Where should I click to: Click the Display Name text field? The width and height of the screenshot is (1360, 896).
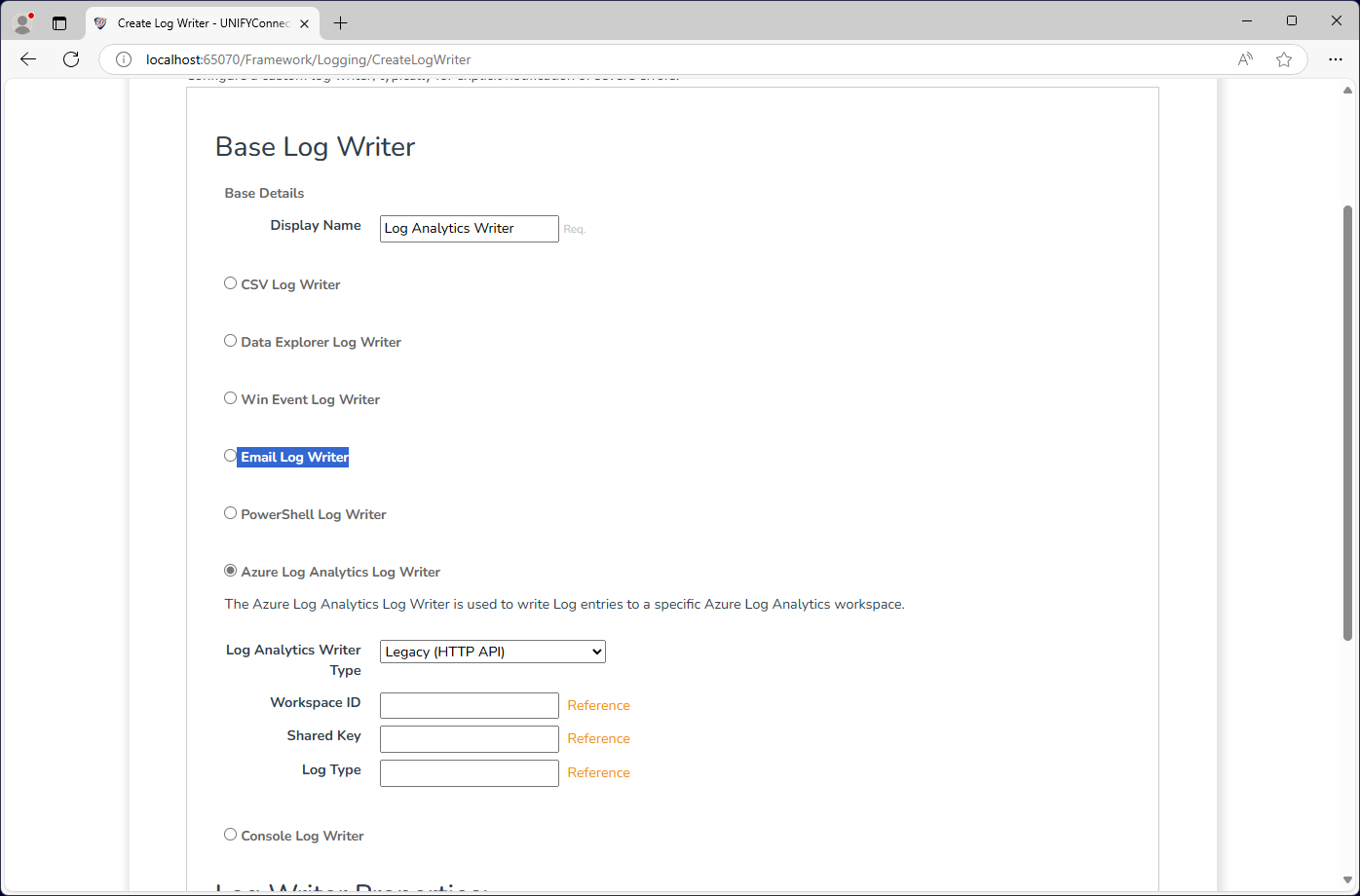(470, 229)
